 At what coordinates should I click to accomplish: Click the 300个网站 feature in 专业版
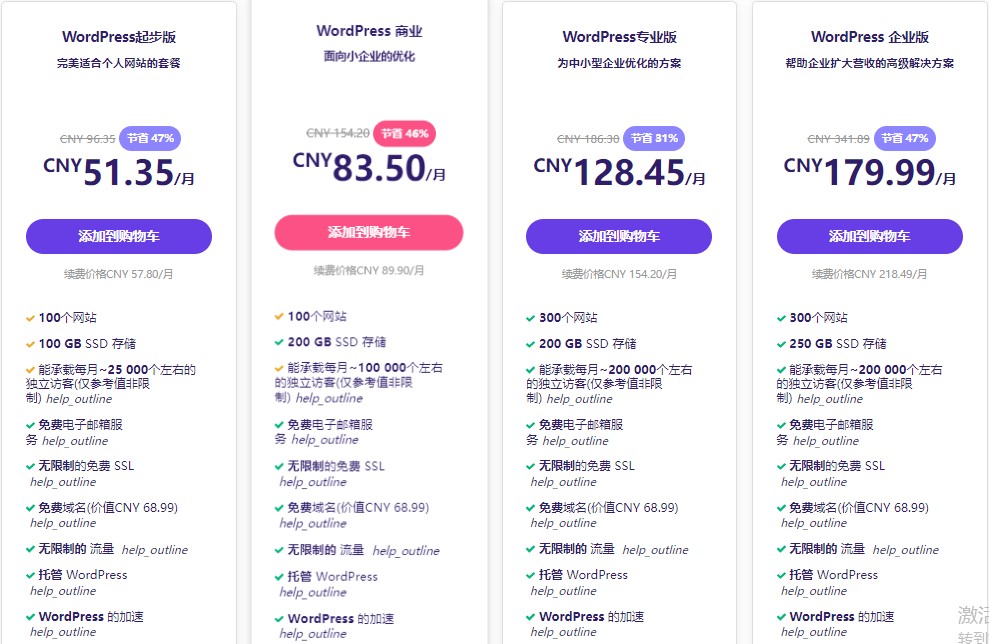point(568,318)
